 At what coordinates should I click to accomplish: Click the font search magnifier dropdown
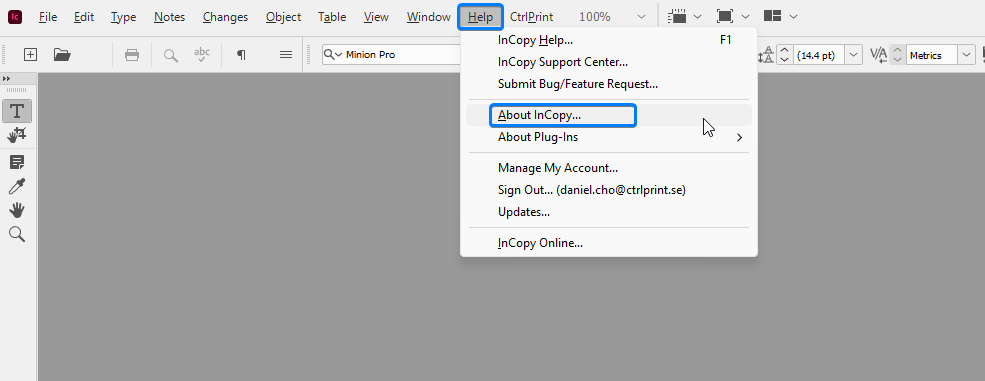point(333,55)
